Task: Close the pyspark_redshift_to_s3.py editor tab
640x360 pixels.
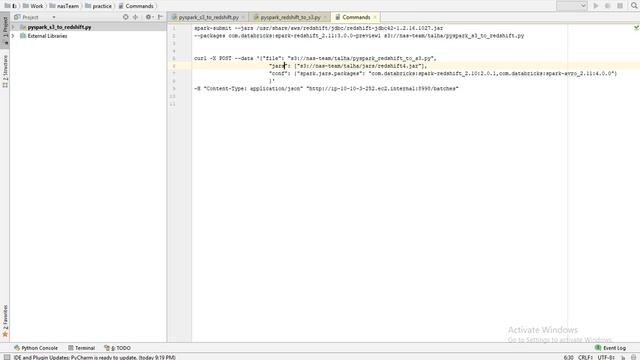Action: (325, 17)
